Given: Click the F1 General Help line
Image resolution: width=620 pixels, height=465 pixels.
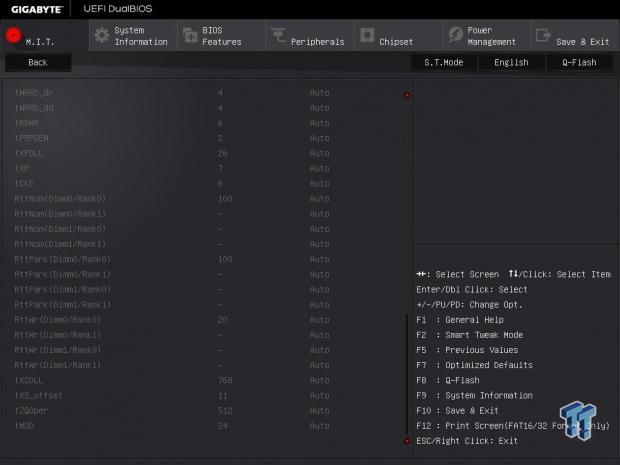Looking at the screenshot, I should coord(460,320).
